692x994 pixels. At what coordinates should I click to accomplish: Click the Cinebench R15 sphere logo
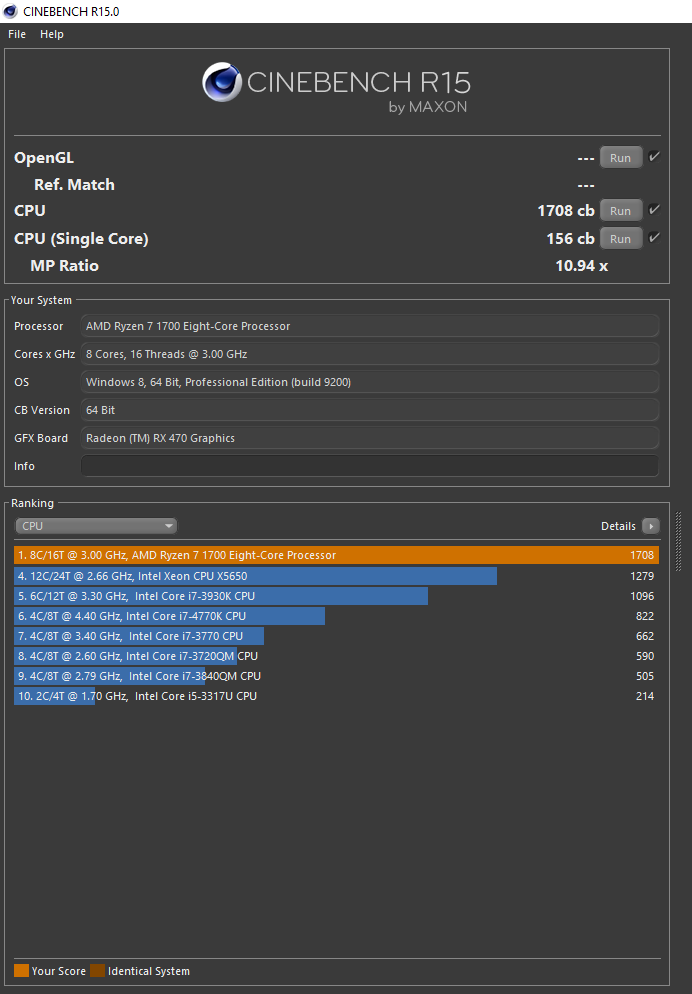(x=222, y=83)
